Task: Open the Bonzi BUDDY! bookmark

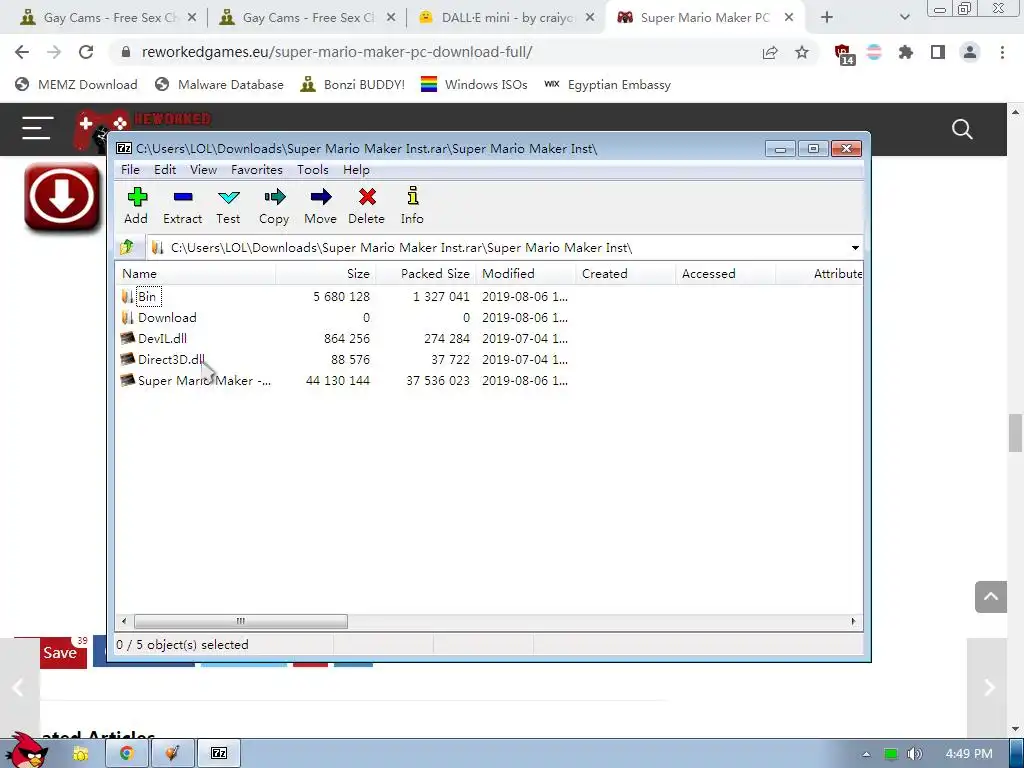Action: 353,84
